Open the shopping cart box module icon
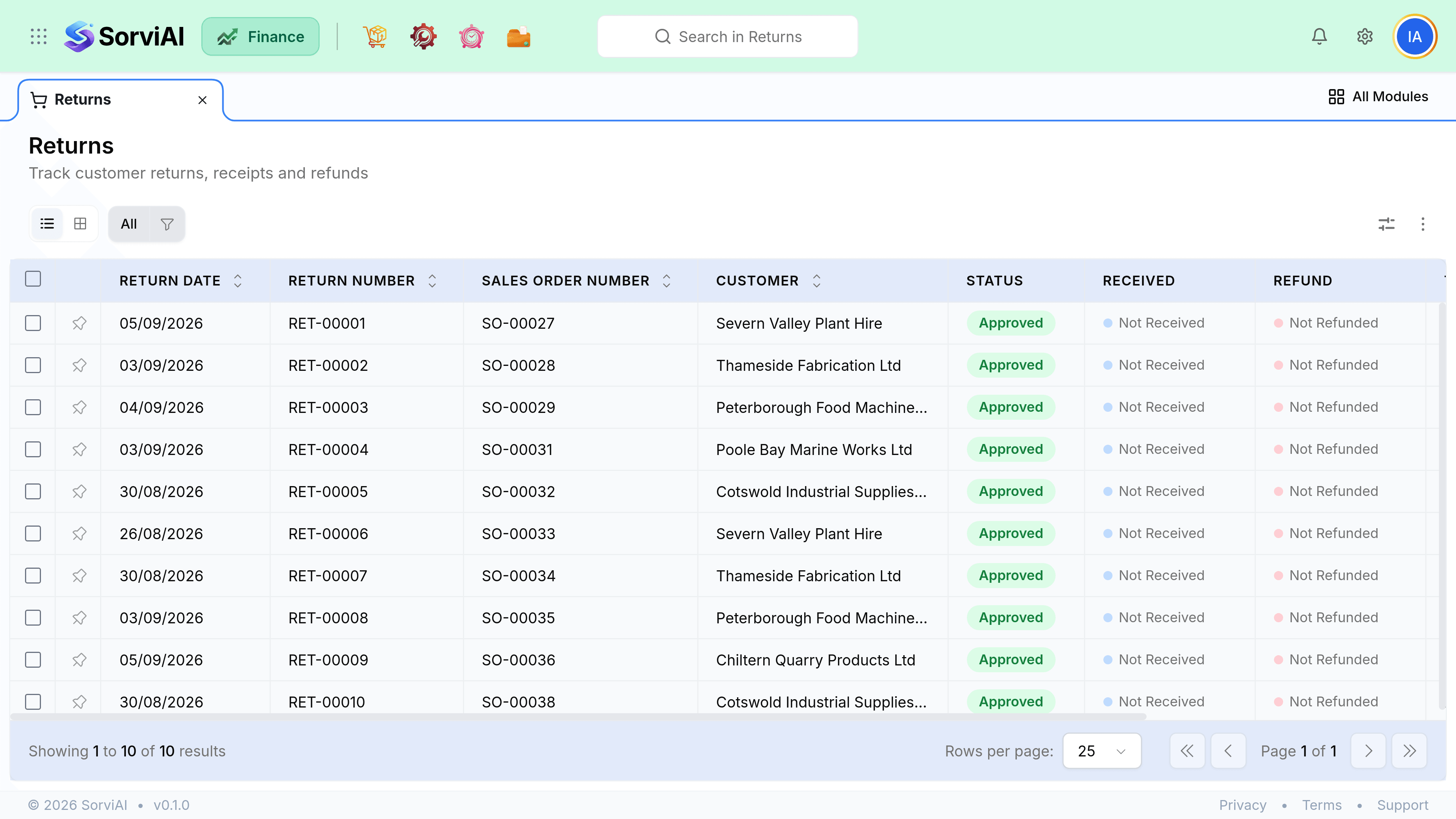 (x=375, y=37)
